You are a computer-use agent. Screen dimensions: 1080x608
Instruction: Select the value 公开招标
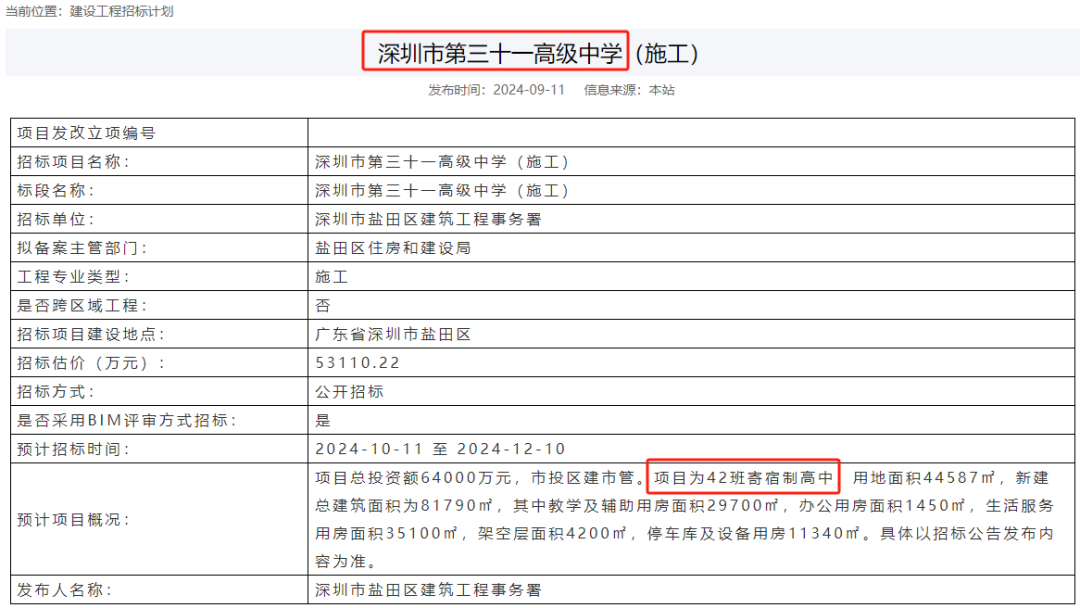[x=349, y=391]
